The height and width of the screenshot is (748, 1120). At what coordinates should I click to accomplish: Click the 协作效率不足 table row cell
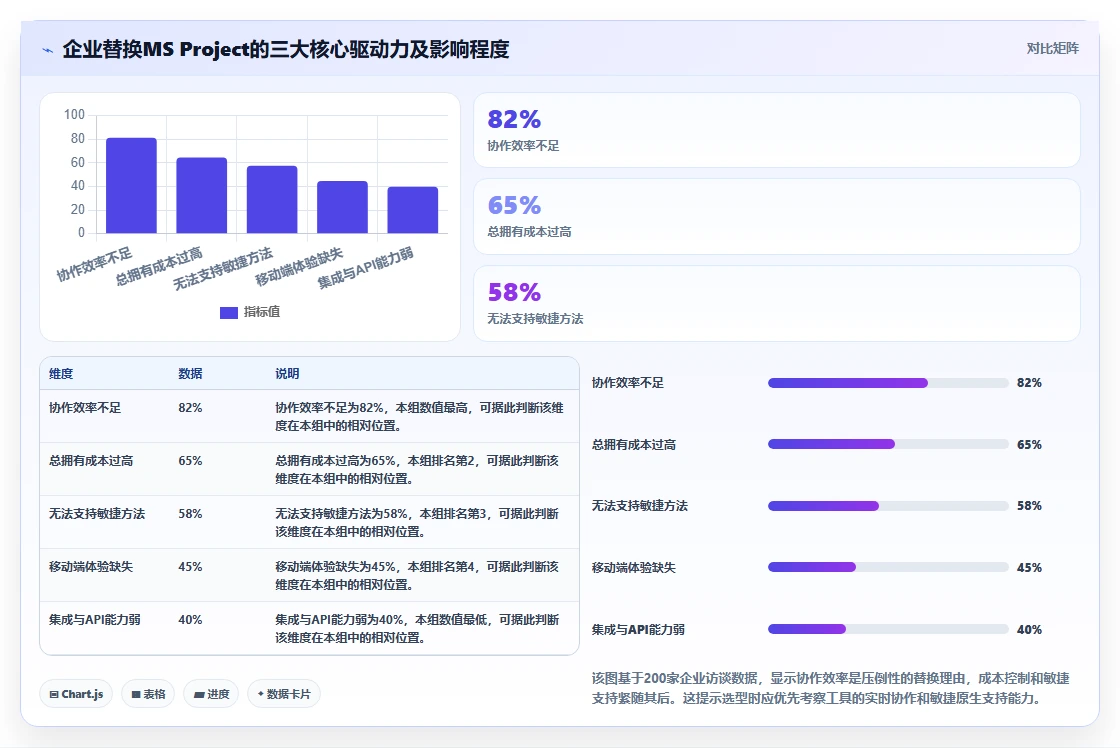click(x=85, y=408)
